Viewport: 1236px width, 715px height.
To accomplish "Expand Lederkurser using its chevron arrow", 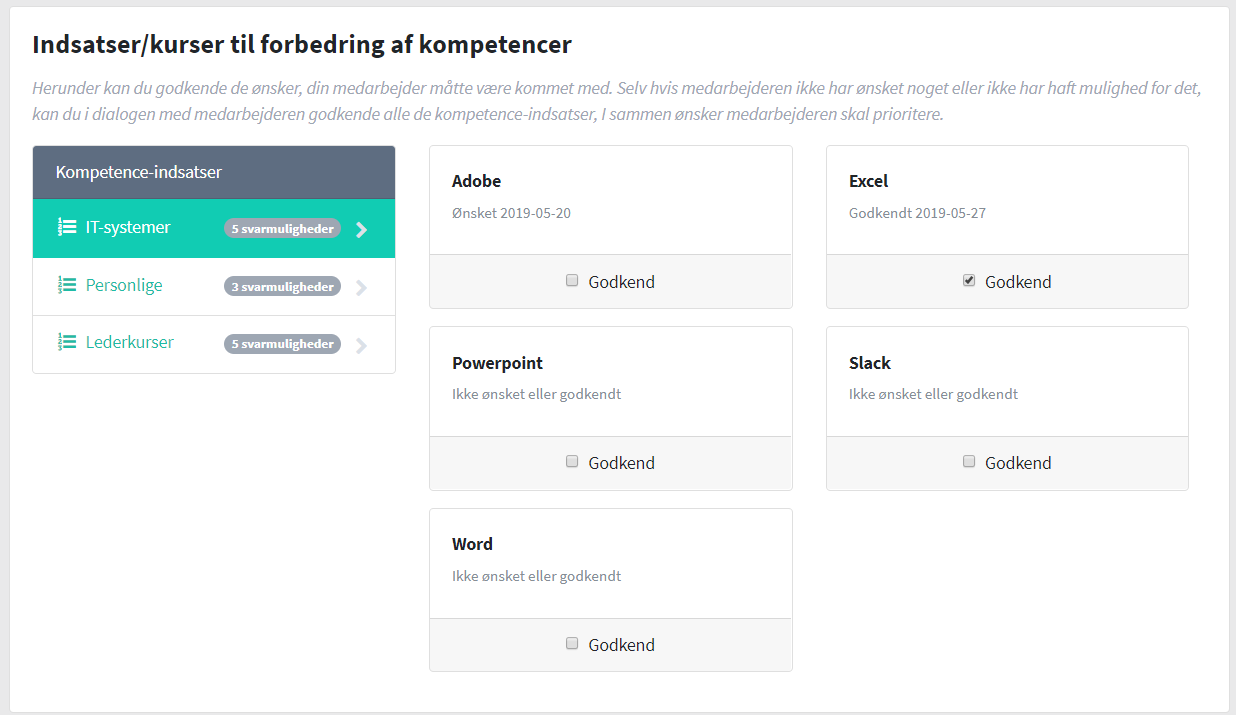I will pyautogui.click(x=362, y=345).
